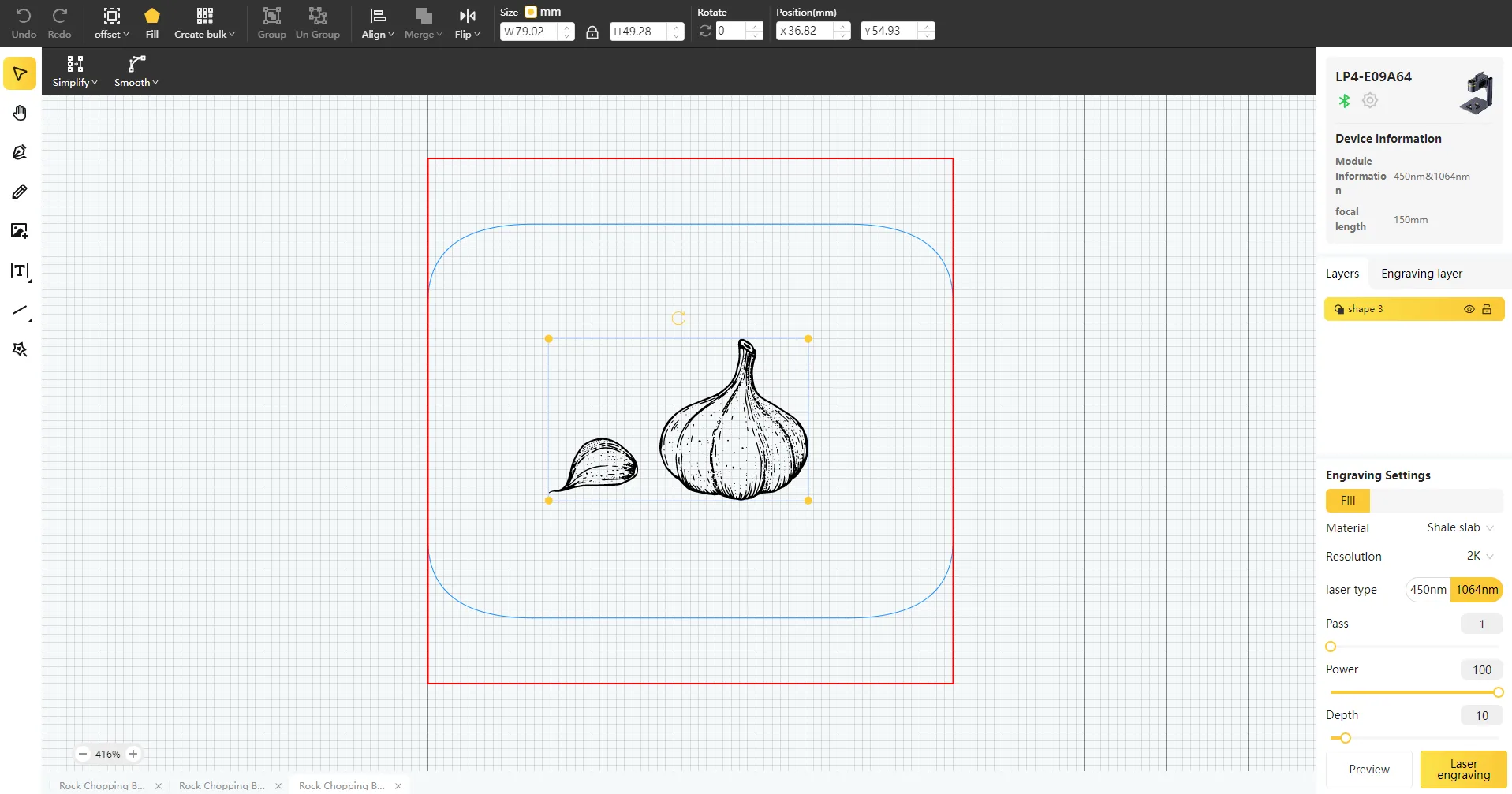Image resolution: width=1512 pixels, height=794 pixels.
Task: Select the arrow selection tool
Action: click(20, 74)
